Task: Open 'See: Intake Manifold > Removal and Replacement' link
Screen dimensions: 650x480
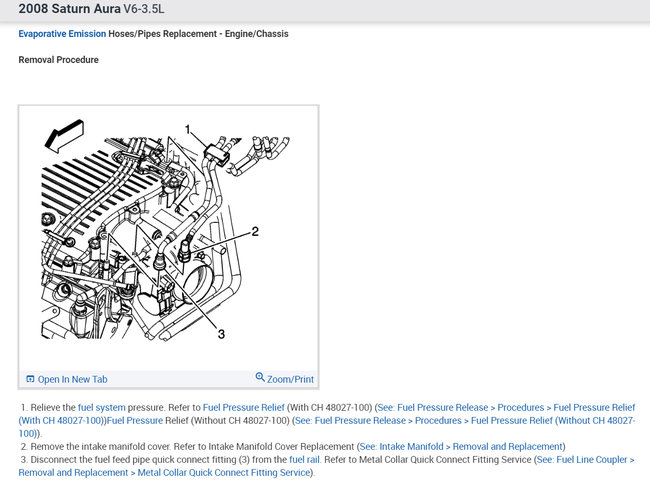Action: point(461,446)
